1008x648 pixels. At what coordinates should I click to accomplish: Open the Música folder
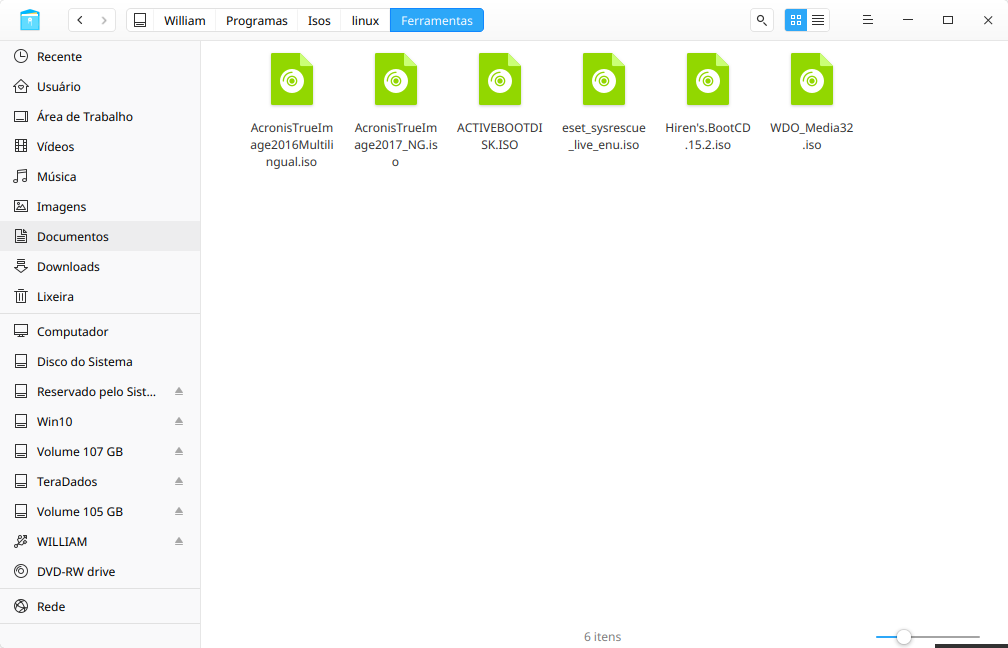(x=100, y=177)
